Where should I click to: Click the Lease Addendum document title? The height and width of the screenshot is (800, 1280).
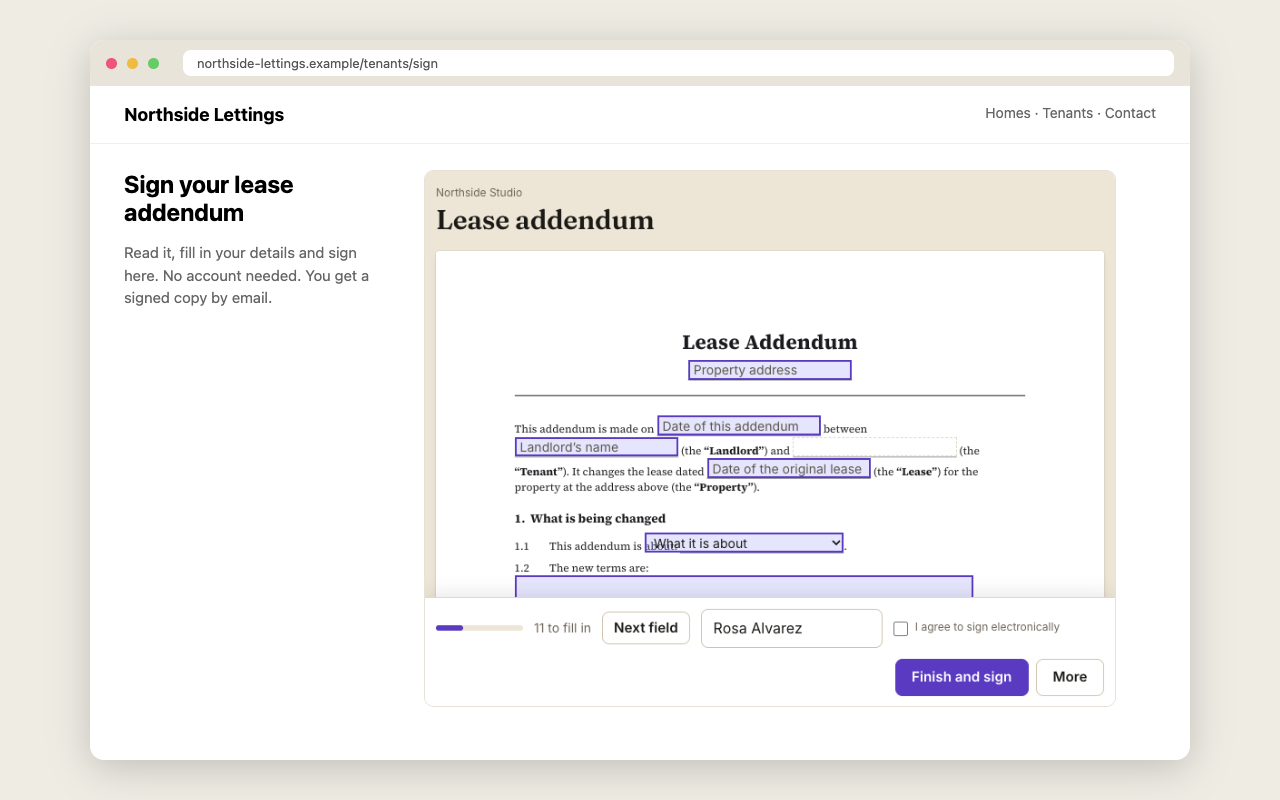point(770,342)
